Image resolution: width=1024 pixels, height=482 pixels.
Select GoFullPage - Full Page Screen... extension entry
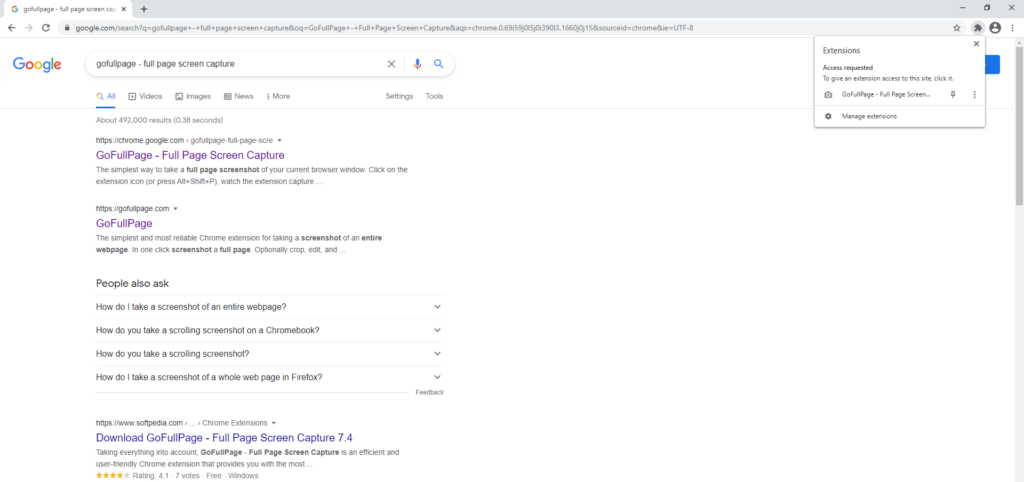pyautogui.click(x=886, y=95)
